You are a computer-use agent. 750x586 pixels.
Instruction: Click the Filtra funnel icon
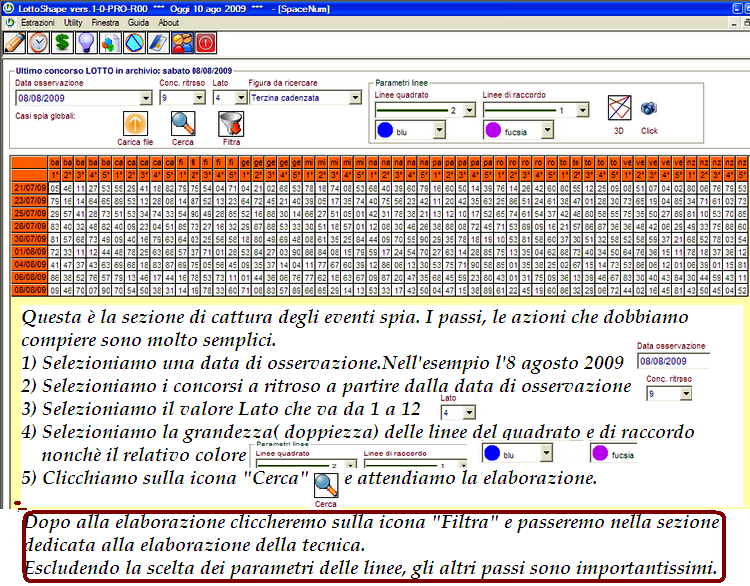pyautogui.click(x=231, y=124)
